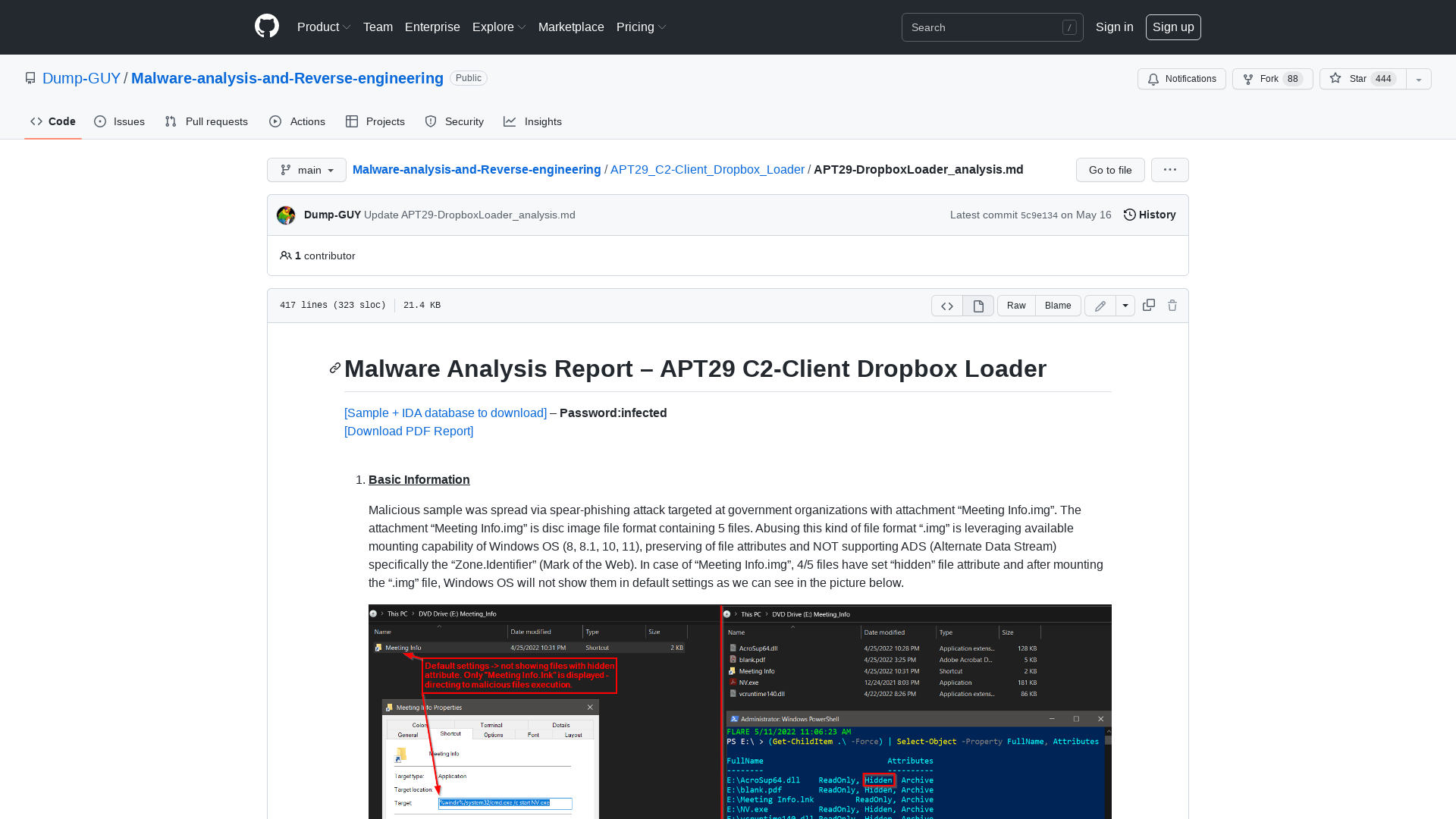1456x819 pixels.
Task: Open the main branch selector
Action: pyautogui.click(x=306, y=170)
